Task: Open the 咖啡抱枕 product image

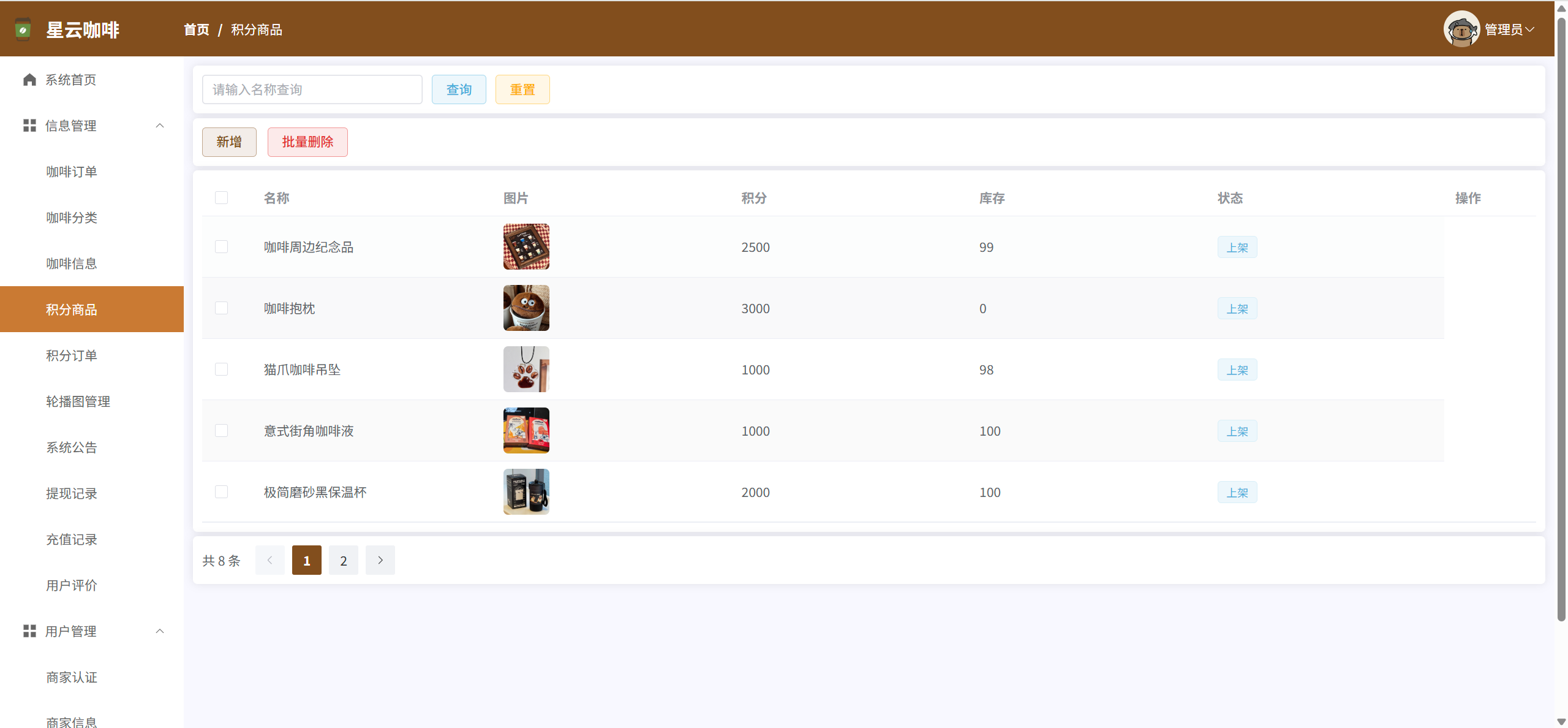Action: [526, 308]
